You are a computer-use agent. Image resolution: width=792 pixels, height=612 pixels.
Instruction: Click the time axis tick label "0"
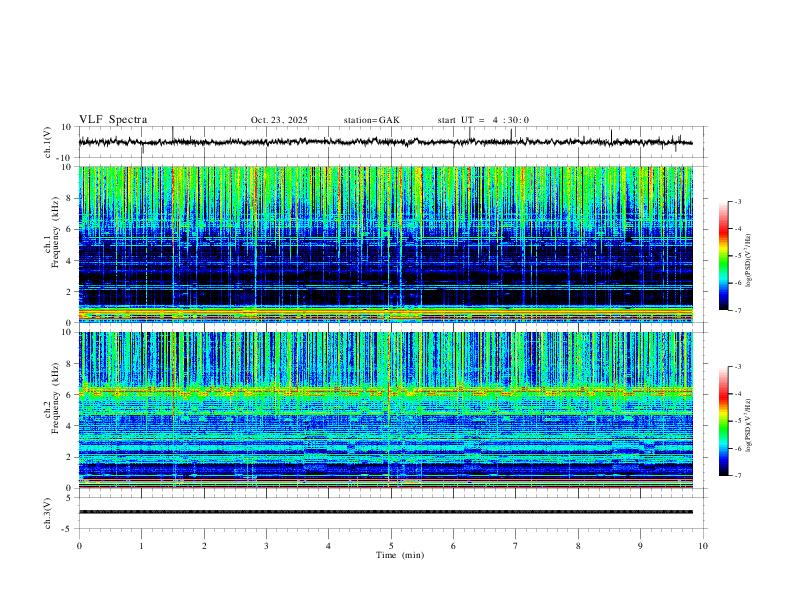[79, 546]
